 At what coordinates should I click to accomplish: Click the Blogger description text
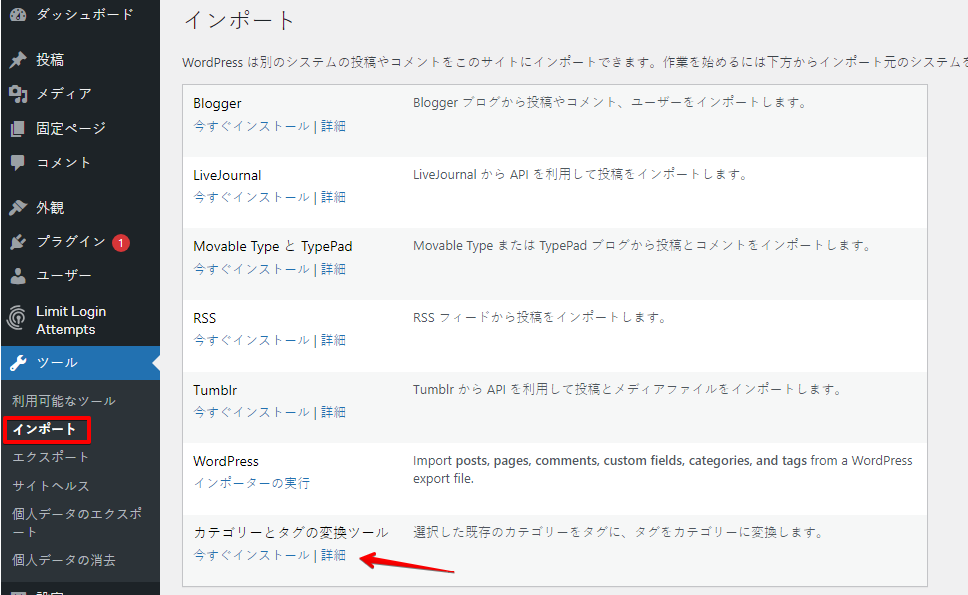pos(611,102)
